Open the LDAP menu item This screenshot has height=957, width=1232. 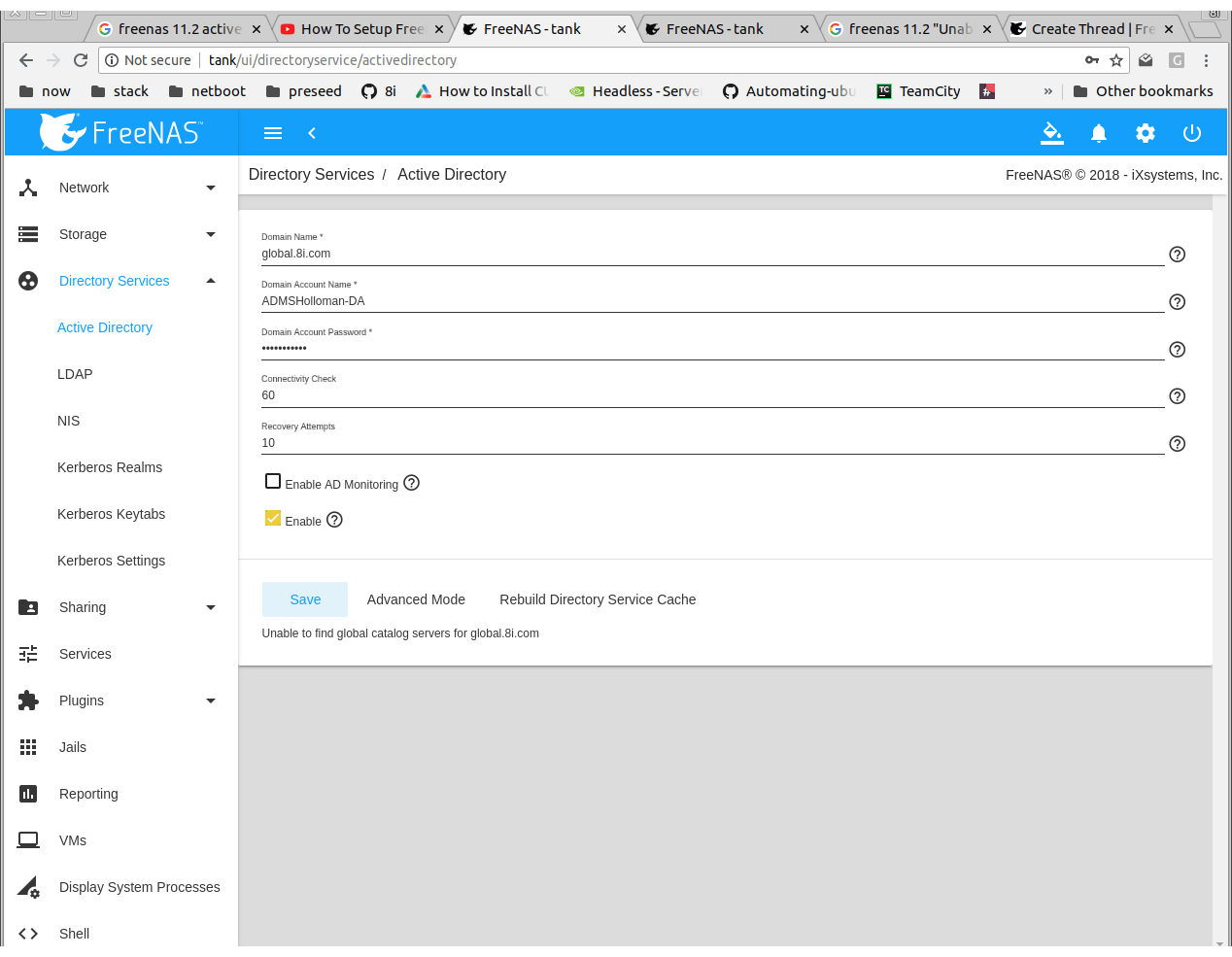[75, 374]
